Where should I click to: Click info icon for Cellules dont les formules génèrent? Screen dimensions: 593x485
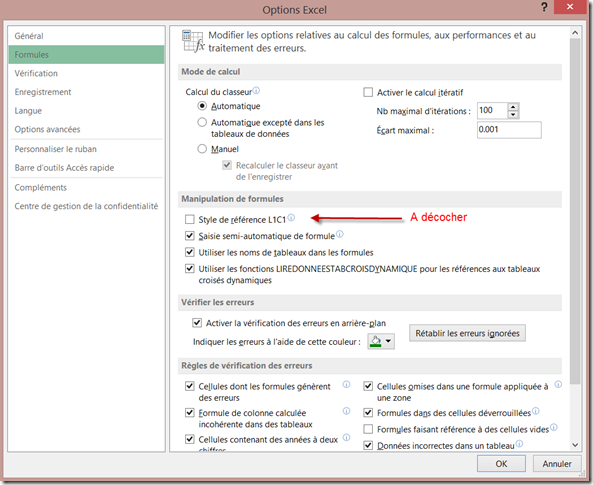[x=346, y=384]
